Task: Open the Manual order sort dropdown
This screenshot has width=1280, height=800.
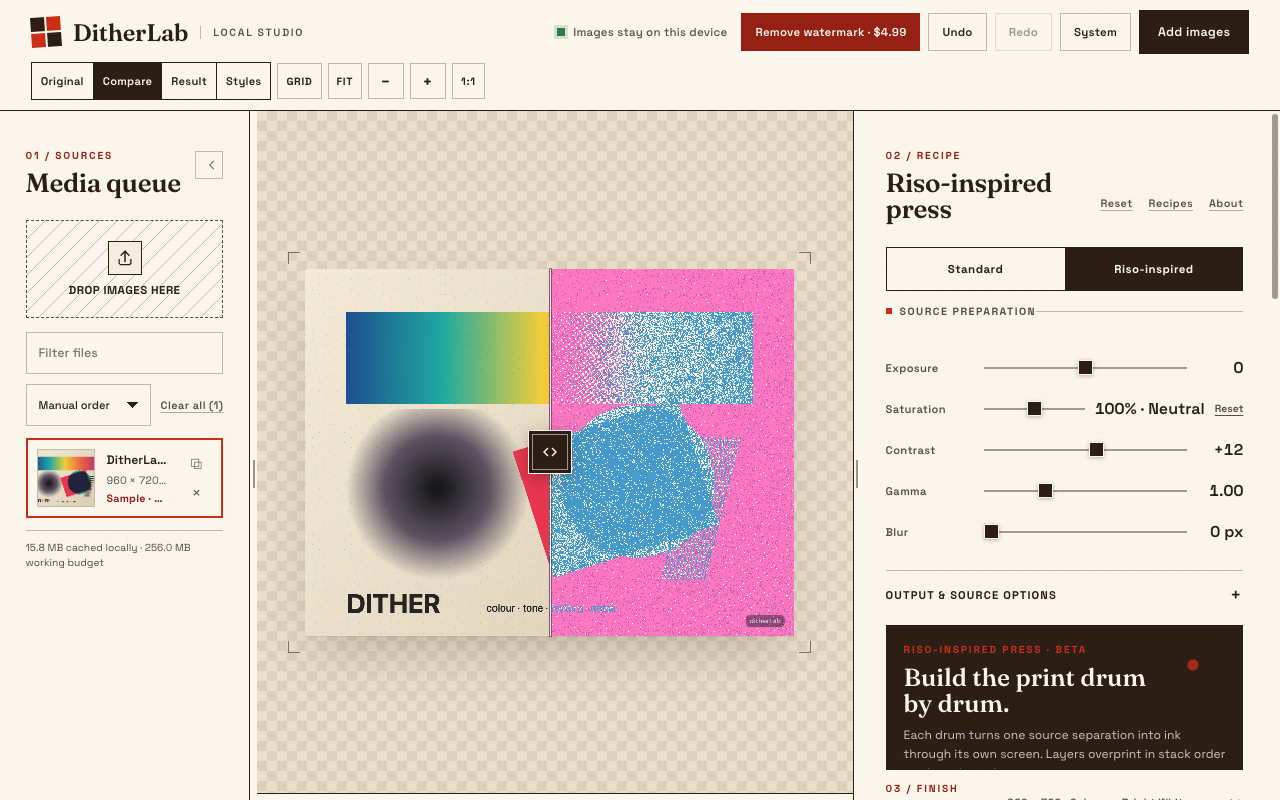Action: coord(88,405)
